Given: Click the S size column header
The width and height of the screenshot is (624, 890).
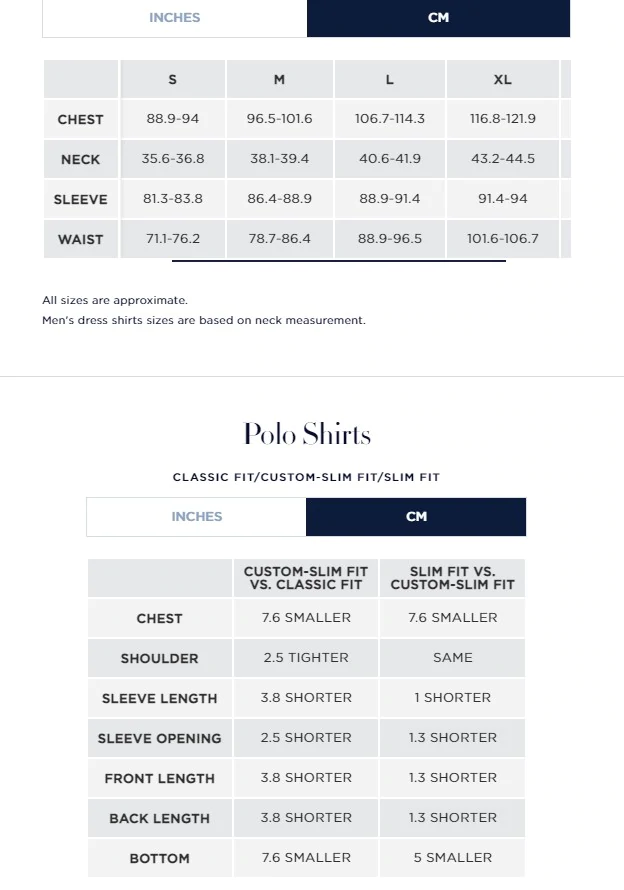Looking at the screenshot, I should [x=173, y=80].
